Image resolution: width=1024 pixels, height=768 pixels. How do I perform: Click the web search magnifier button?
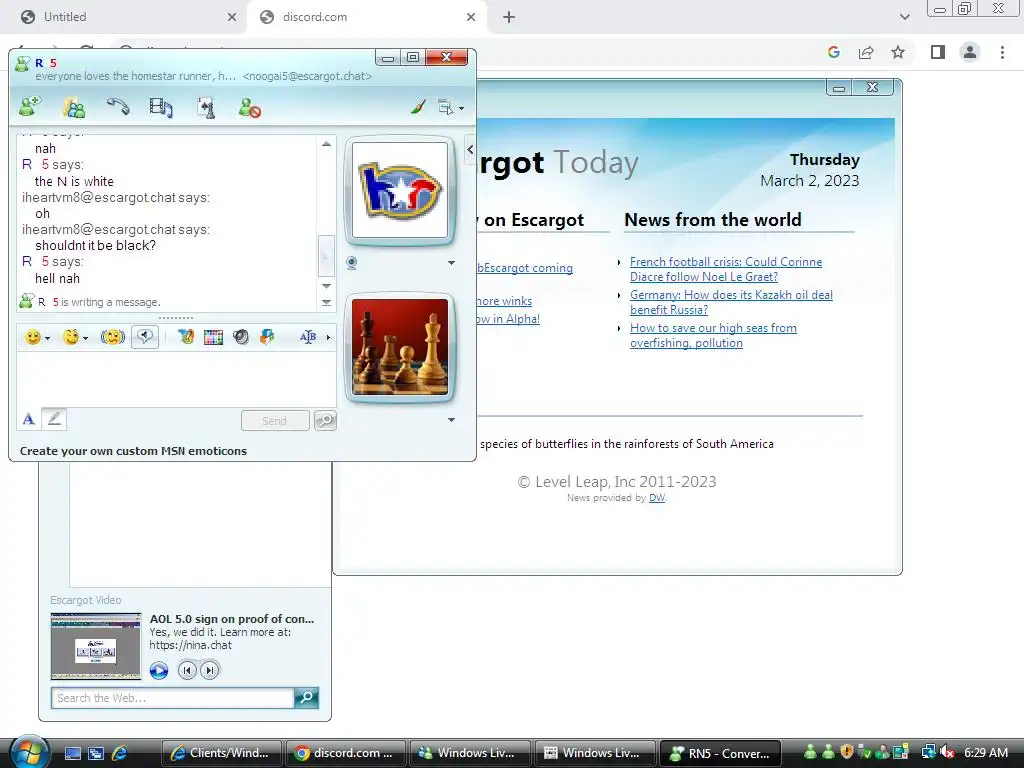pos(306,697)
